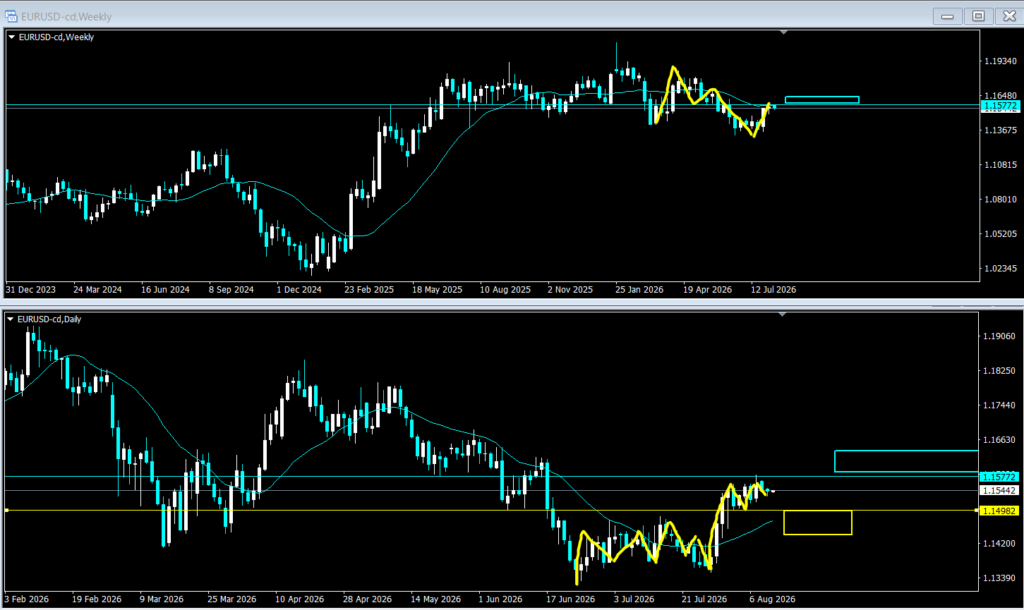The height and width of the screenshot is (610, 1024).
Task: Click the 21 Jul 2026 date label
Action: 704,599
